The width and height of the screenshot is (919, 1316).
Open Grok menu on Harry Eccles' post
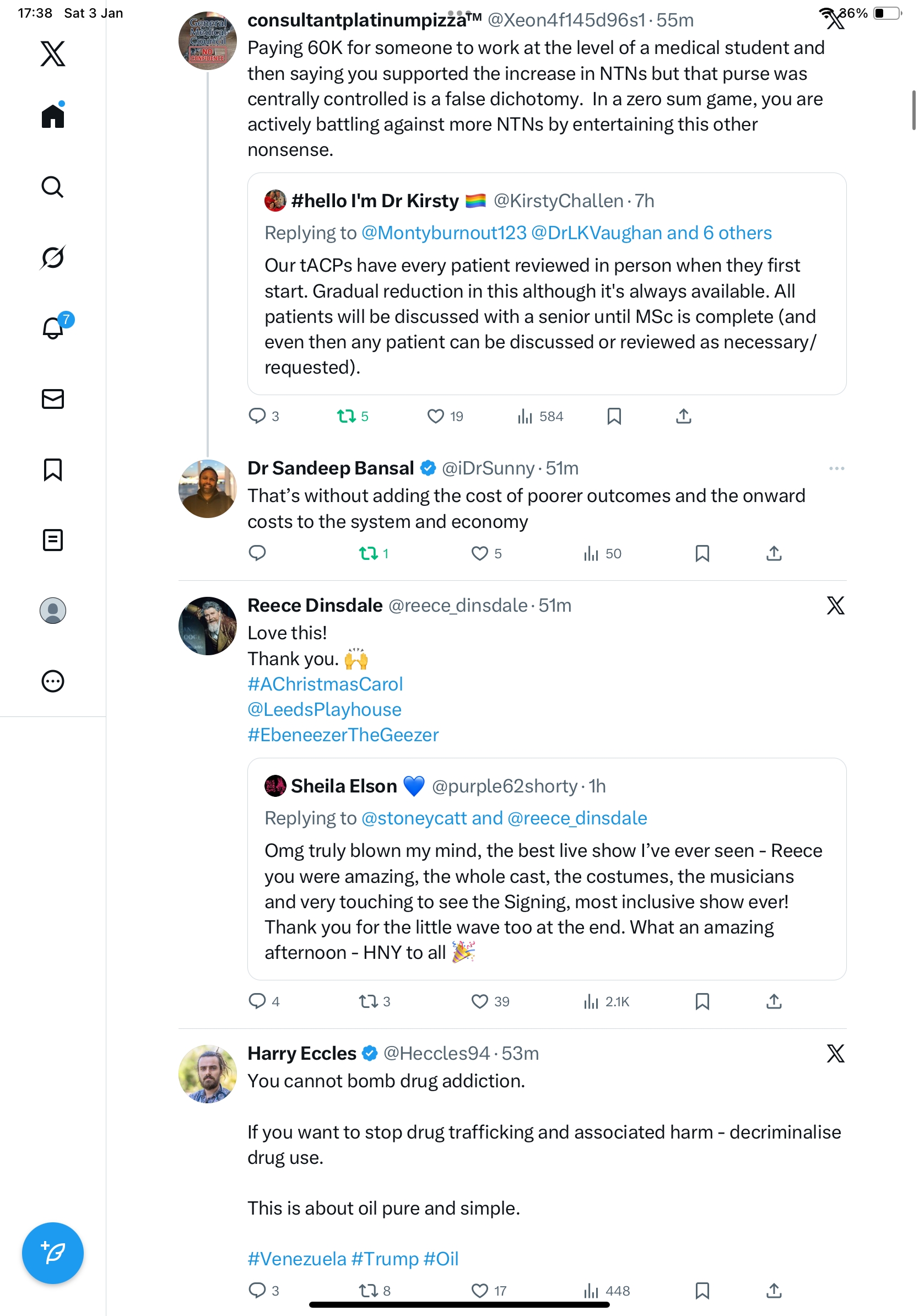click(x=835, y=1054)
